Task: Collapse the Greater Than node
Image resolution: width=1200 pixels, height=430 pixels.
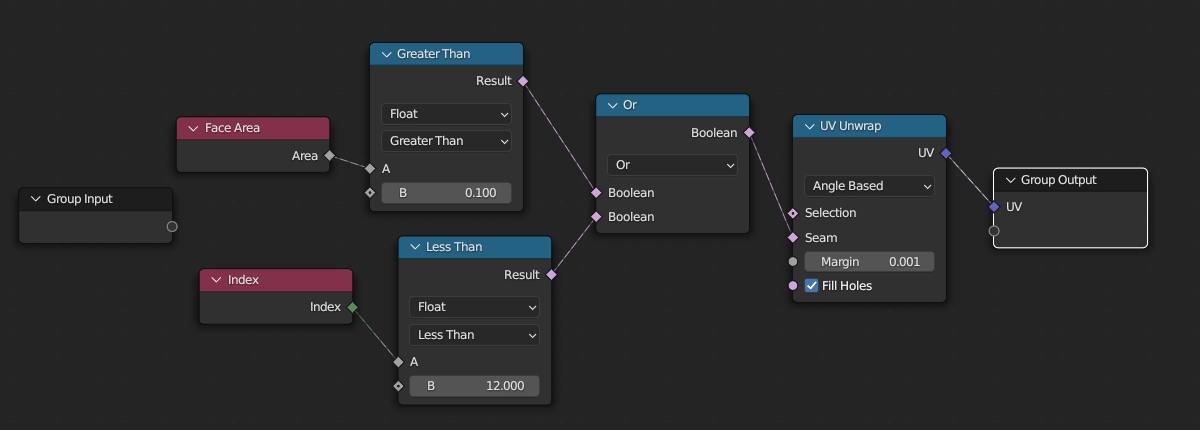Action: (x=386, y=54)
